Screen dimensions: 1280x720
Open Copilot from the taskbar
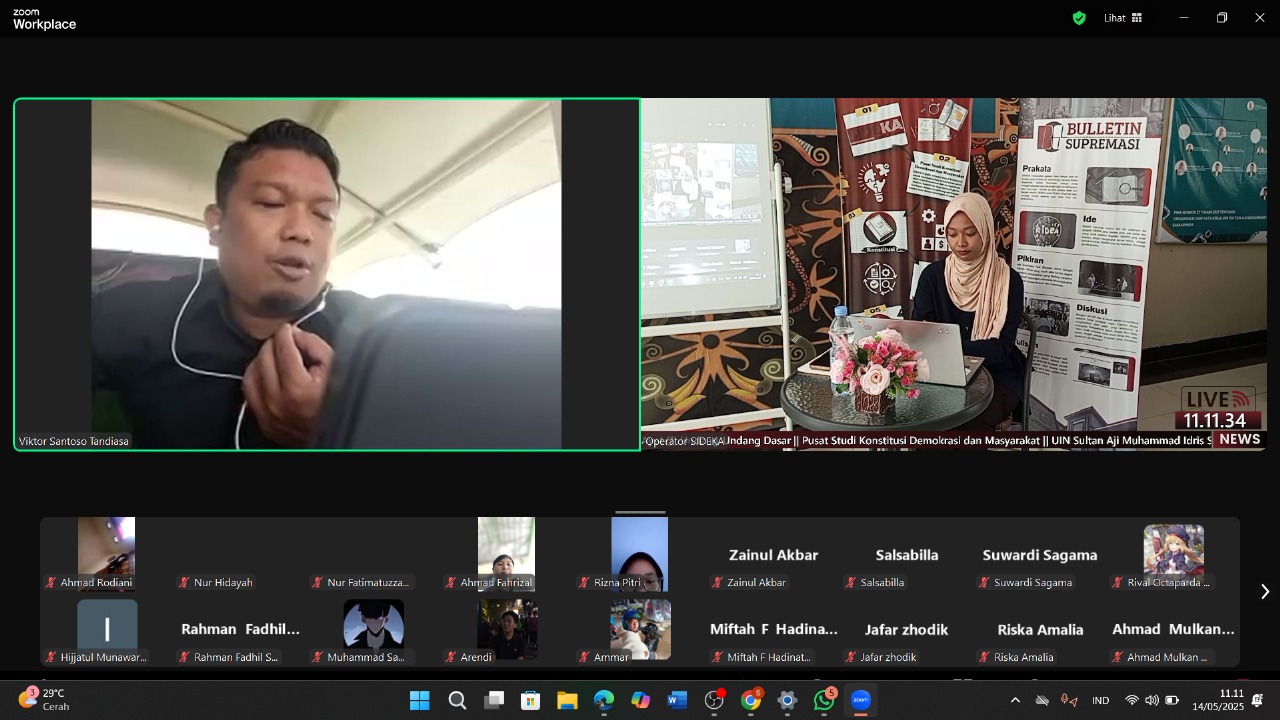[x=640, y=700]
